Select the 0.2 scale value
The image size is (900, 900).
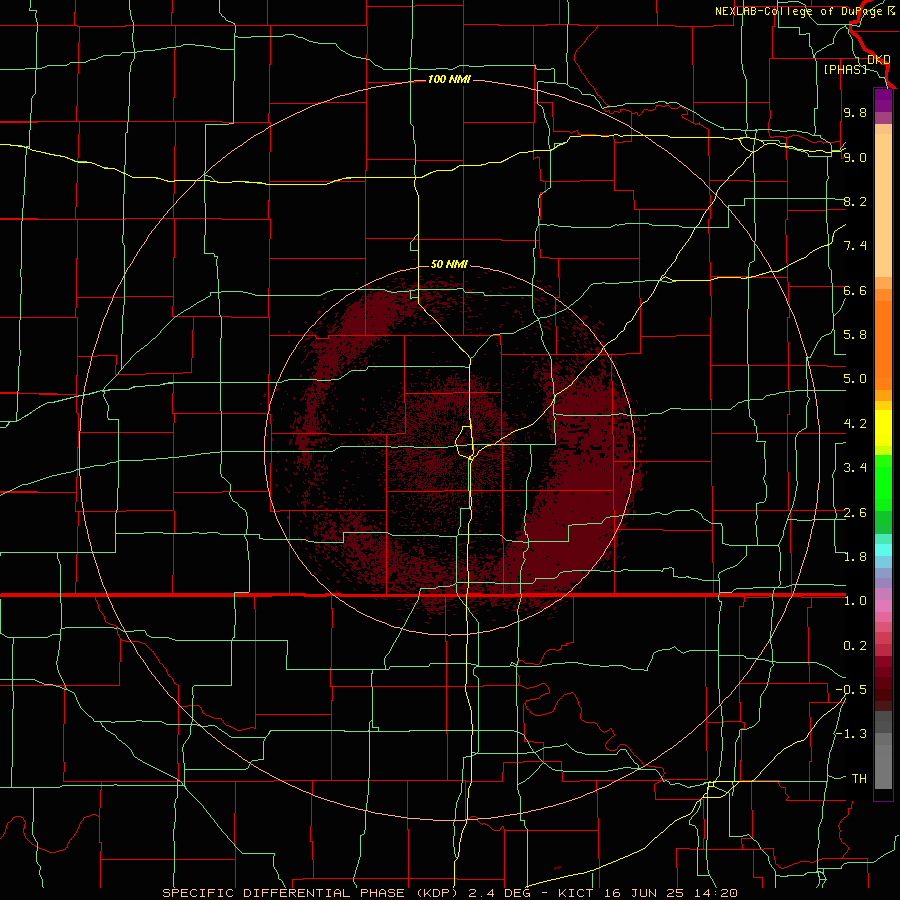(x=855, y=646)
